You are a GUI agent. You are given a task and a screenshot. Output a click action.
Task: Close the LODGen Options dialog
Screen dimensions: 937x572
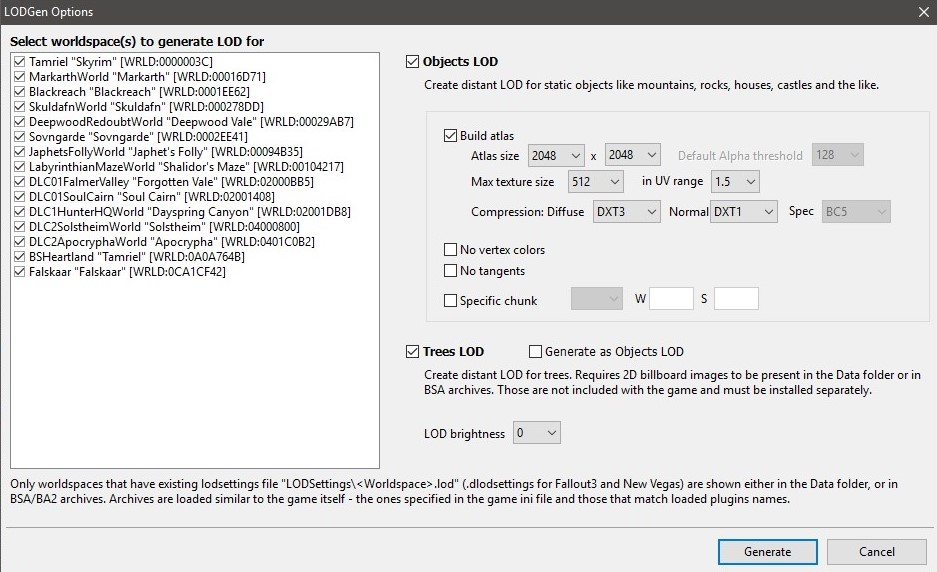[x=923, y=12]
